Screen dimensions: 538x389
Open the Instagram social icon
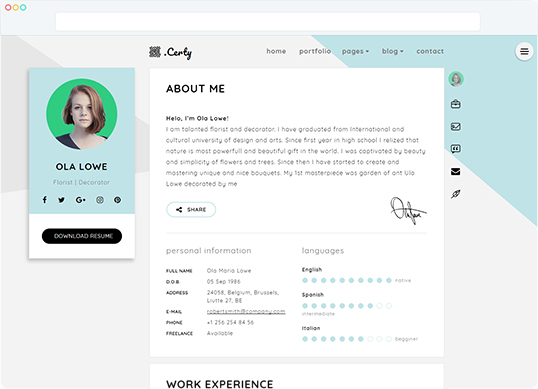pyautogui.click(x=100, y=200)
